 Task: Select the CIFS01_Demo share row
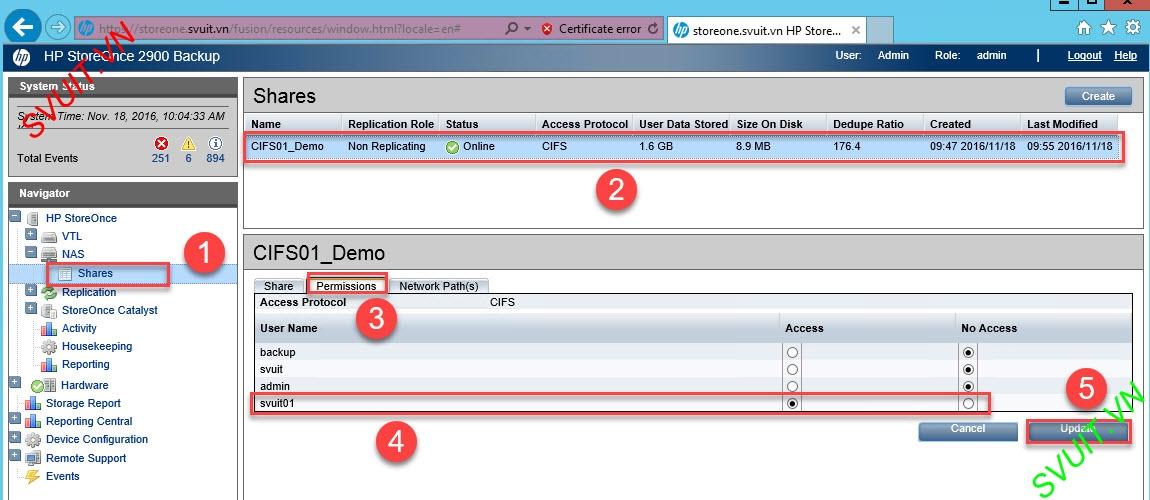682,147
